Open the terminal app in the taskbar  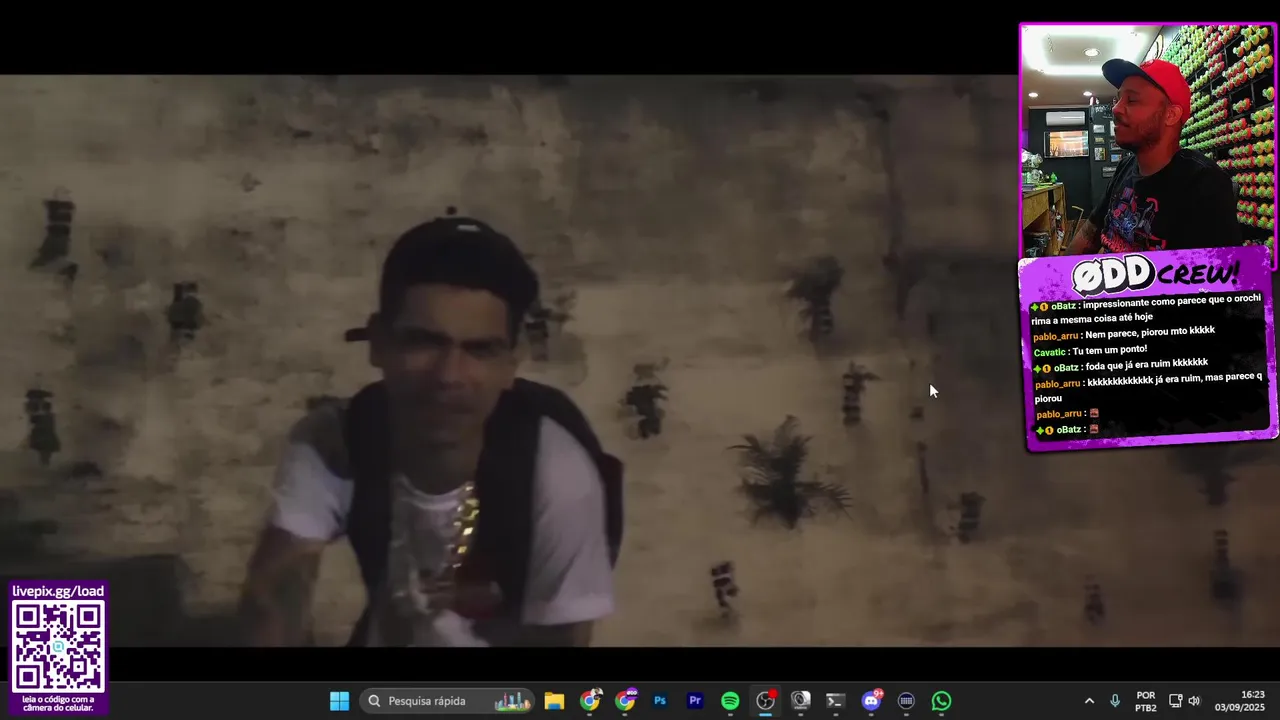[835, 701]
